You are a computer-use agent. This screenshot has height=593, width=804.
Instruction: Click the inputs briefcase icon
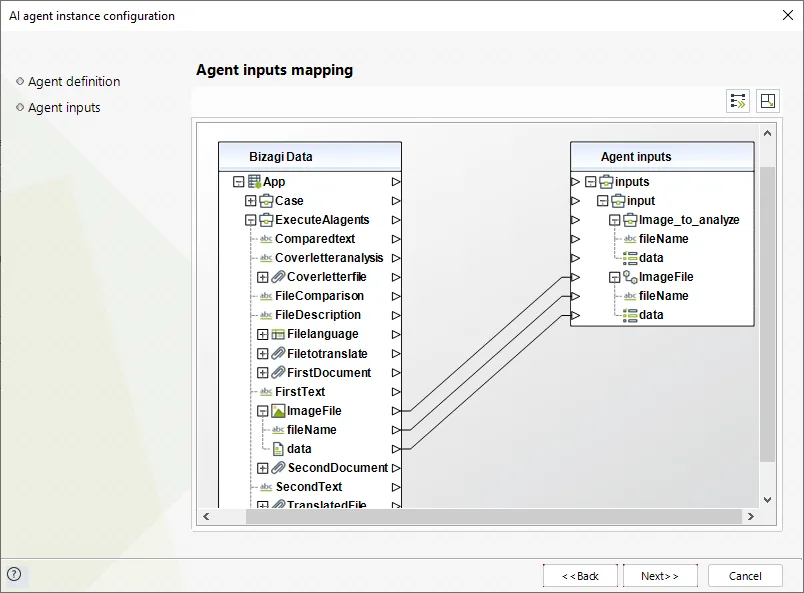click(x=606, y=182)
